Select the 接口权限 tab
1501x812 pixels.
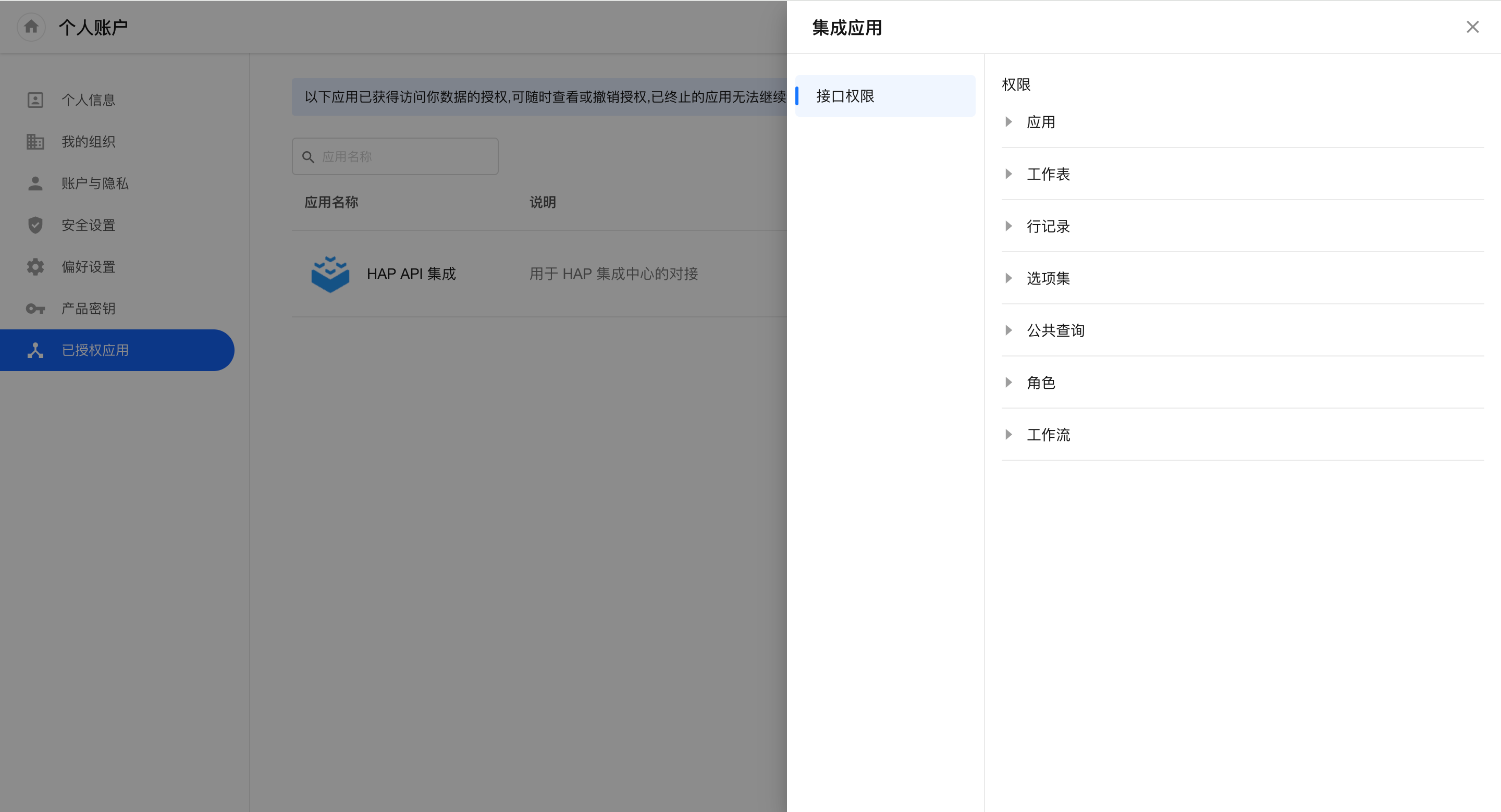click(x=884, y=96)
